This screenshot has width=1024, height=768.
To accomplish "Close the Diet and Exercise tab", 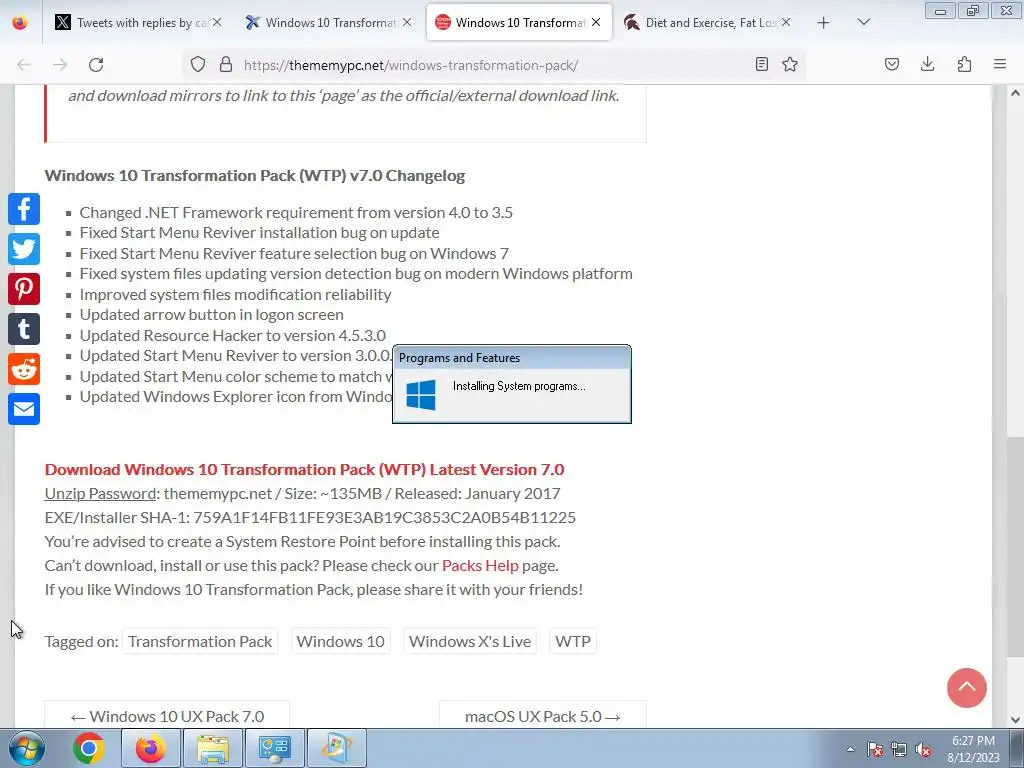I will pos(786,22).
